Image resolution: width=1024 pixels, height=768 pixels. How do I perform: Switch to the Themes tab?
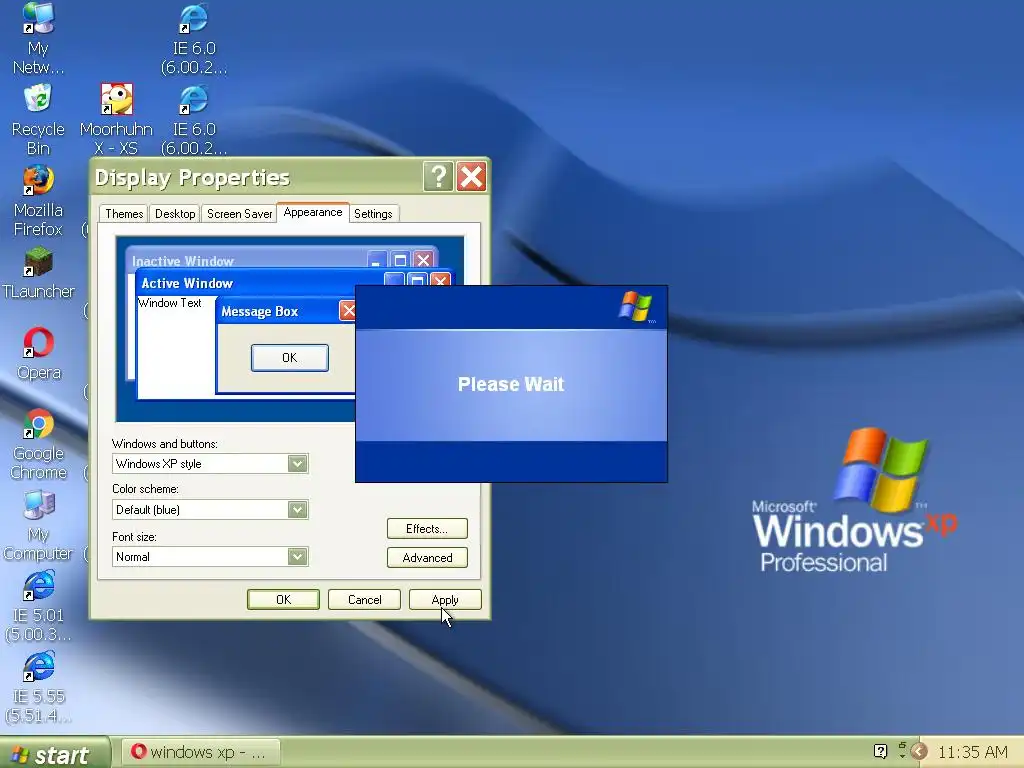pos(124,214)
